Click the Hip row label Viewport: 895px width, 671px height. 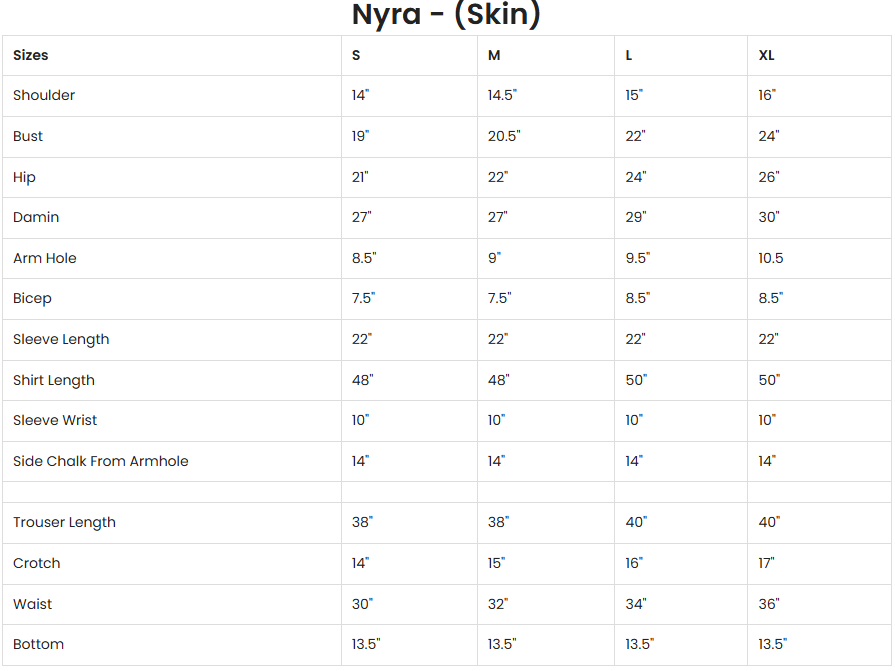[x=24, y=177]
